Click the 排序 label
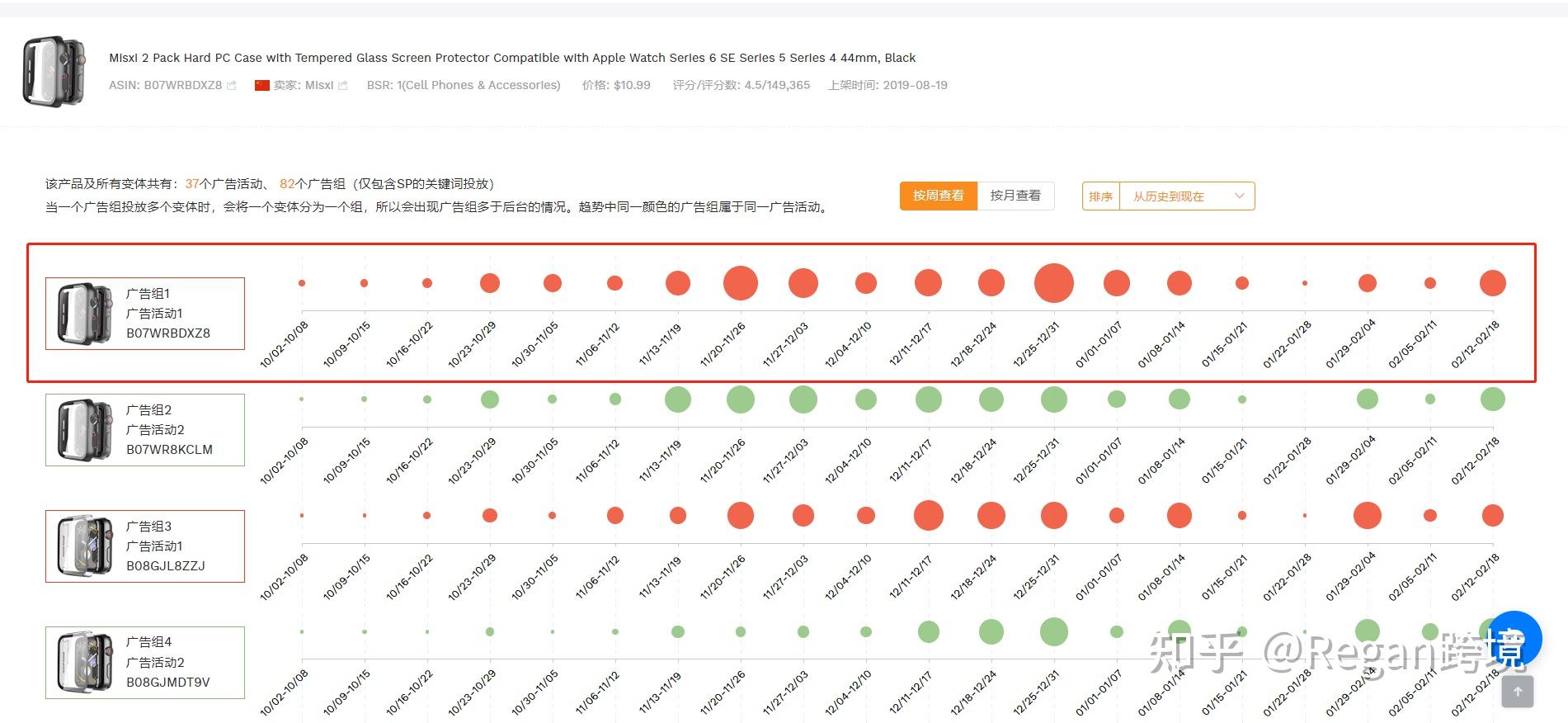The height and width of the screenshot is (723, 1568). pos(1100,196)
